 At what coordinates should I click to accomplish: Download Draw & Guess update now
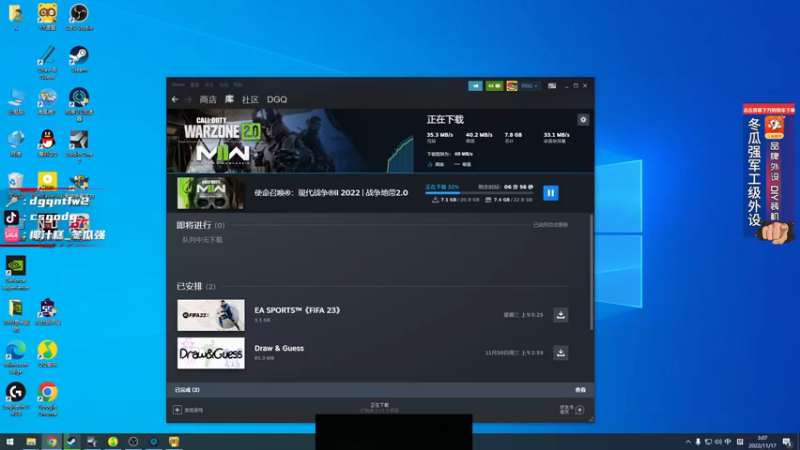(x=560, y=353)
